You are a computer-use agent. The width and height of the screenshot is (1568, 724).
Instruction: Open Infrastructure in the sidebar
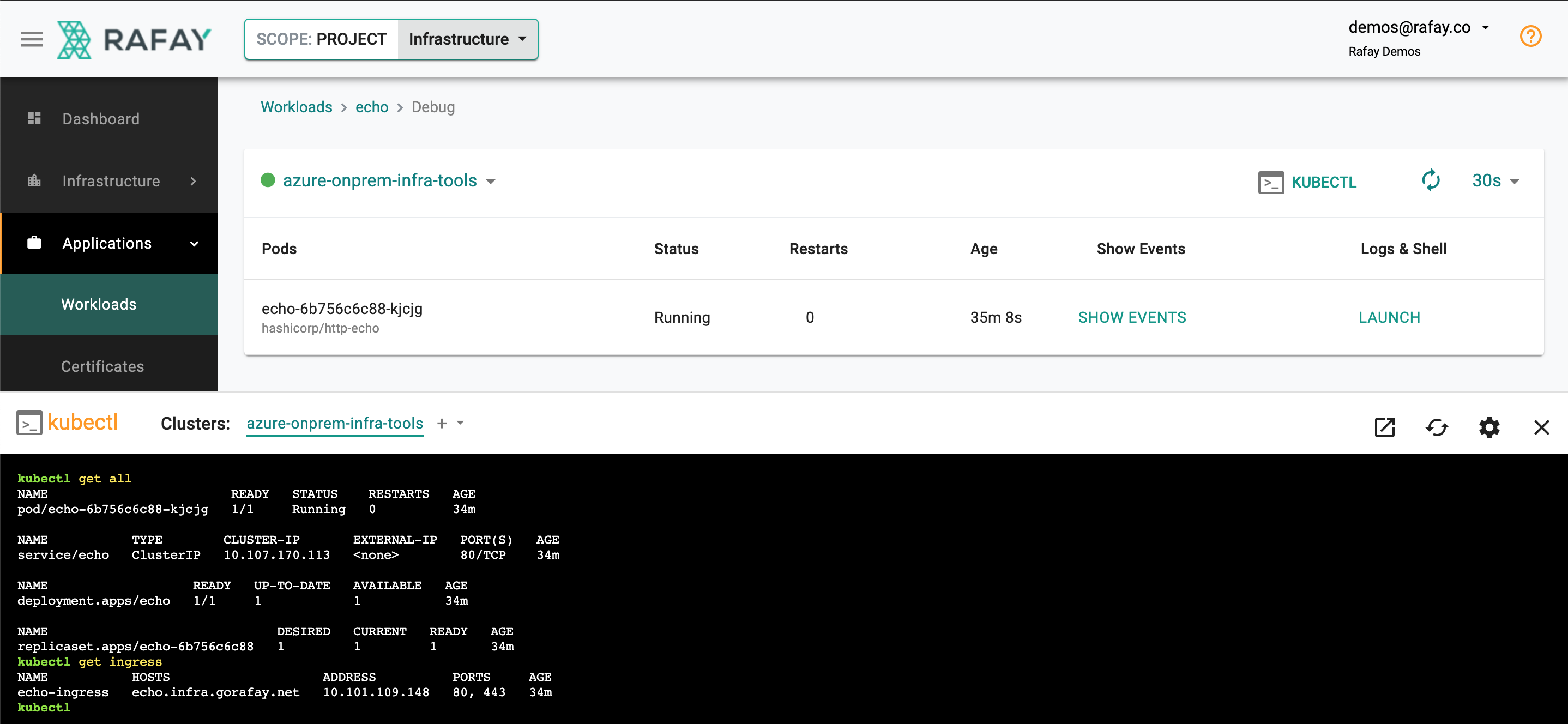pyautogui.click(x=111, y=181)
